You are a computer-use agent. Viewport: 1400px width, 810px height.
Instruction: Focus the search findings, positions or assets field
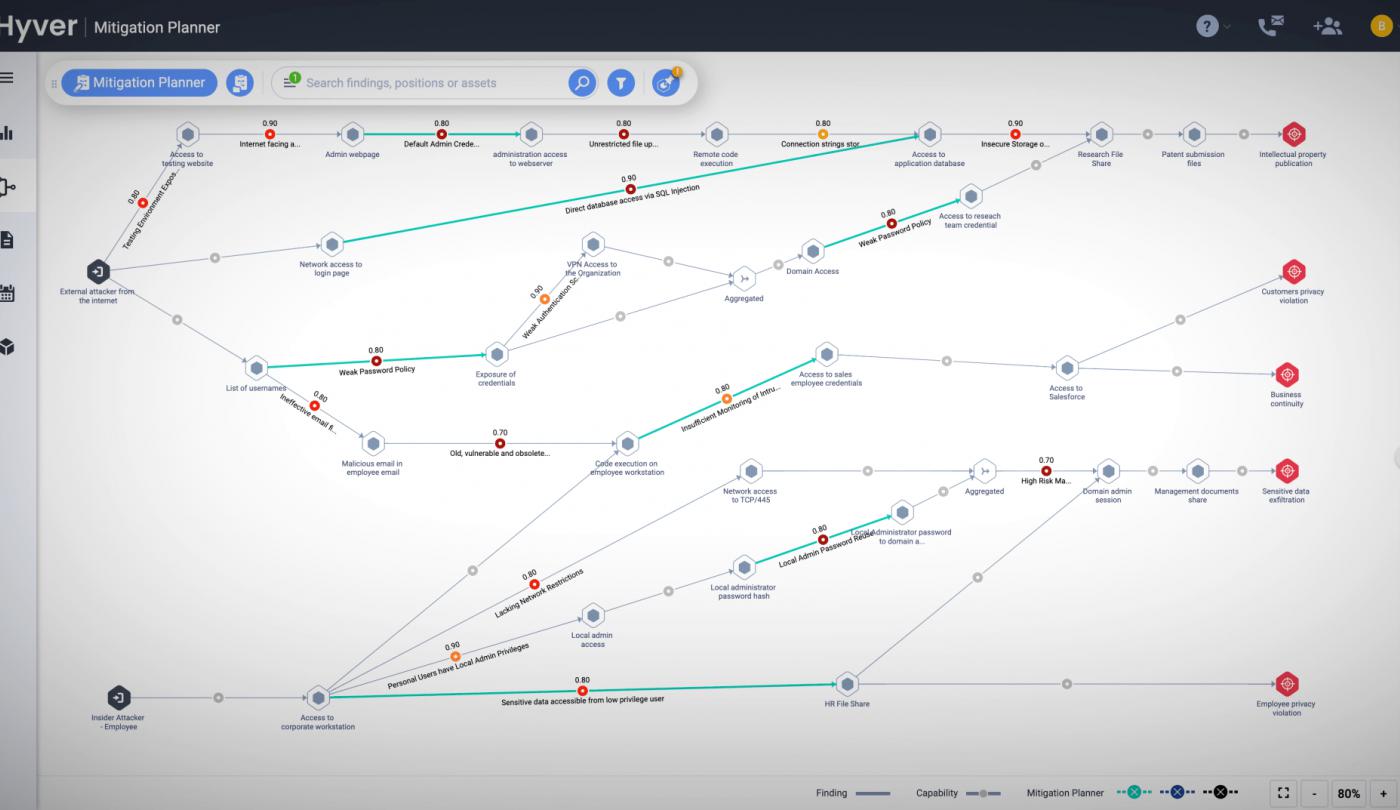434,83
